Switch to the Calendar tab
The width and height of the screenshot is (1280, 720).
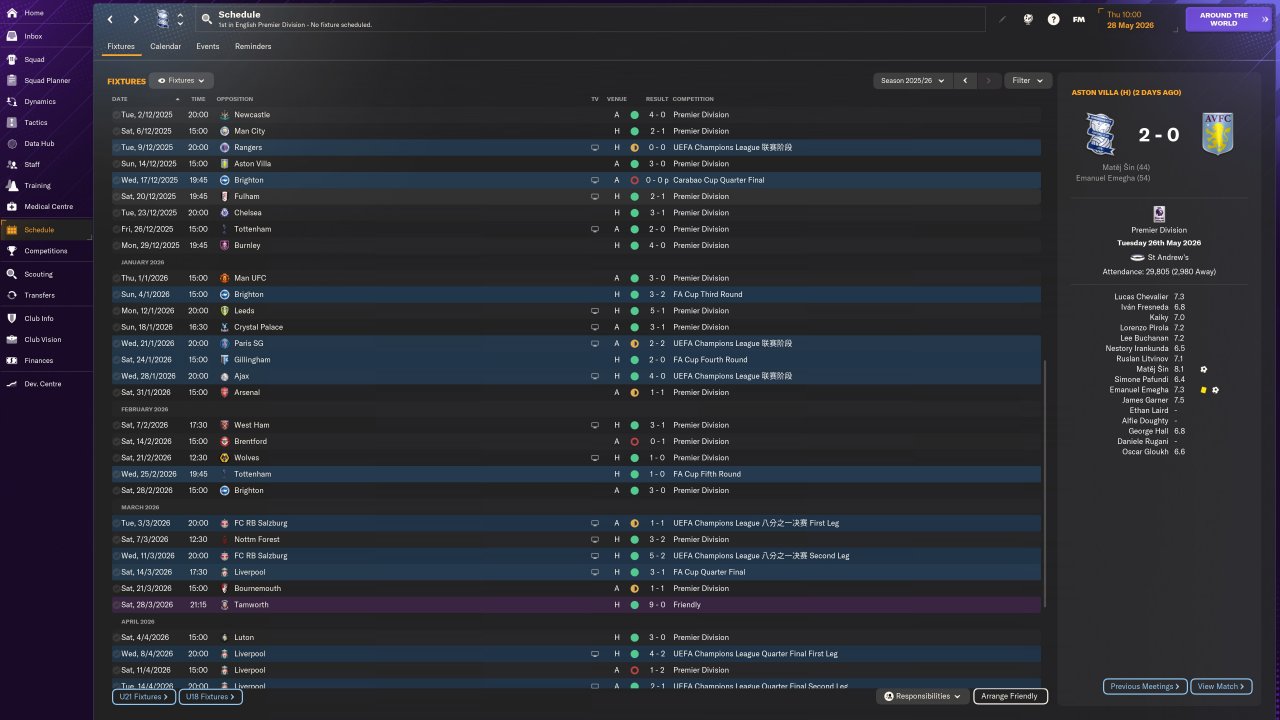[x=166, y=46]
